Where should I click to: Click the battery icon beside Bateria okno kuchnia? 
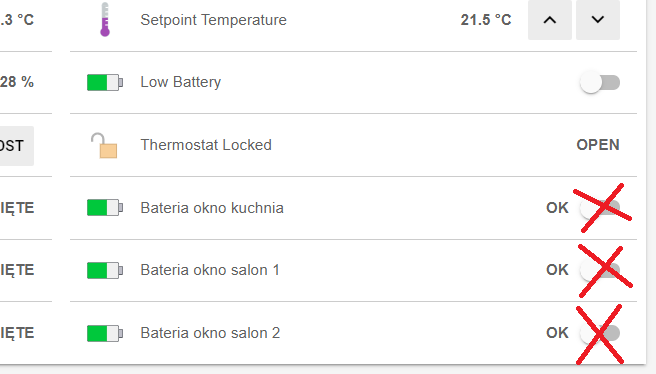pyautogui.click(x=105, y=207)
